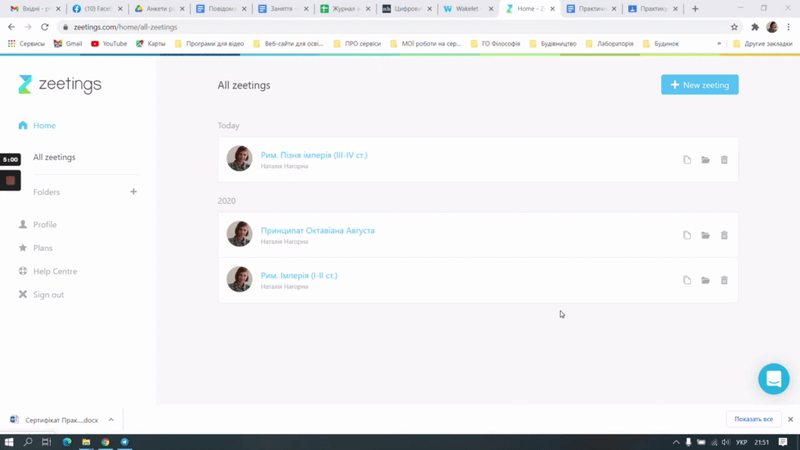Click the folder icon for Принципат Октавіана Августа
Viewport: 800px width, 450px height.
[705, 235]
